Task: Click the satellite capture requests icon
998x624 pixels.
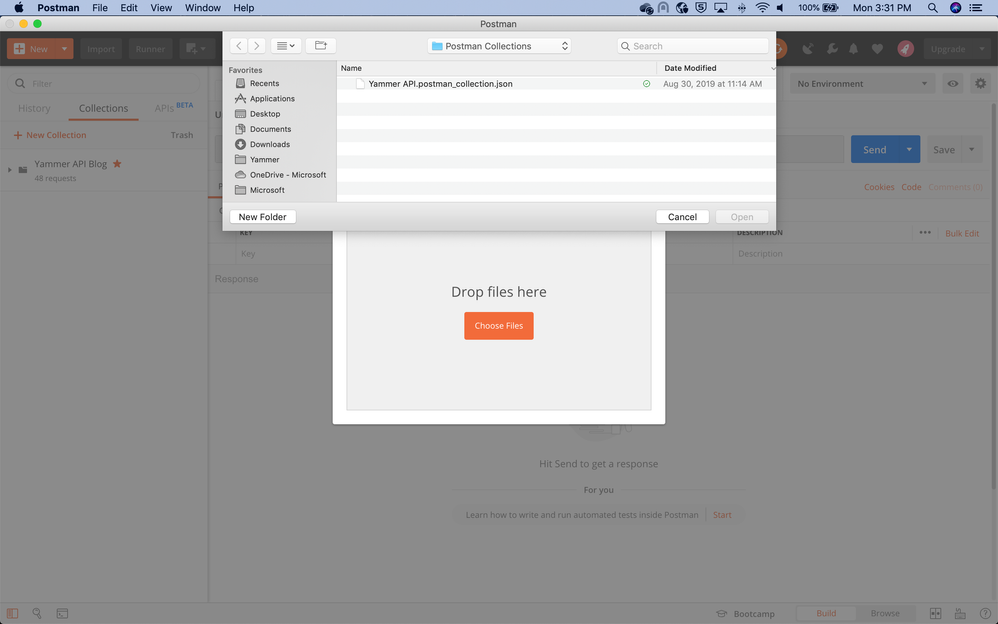Action: pyautogui.click(x=808, y=49)
